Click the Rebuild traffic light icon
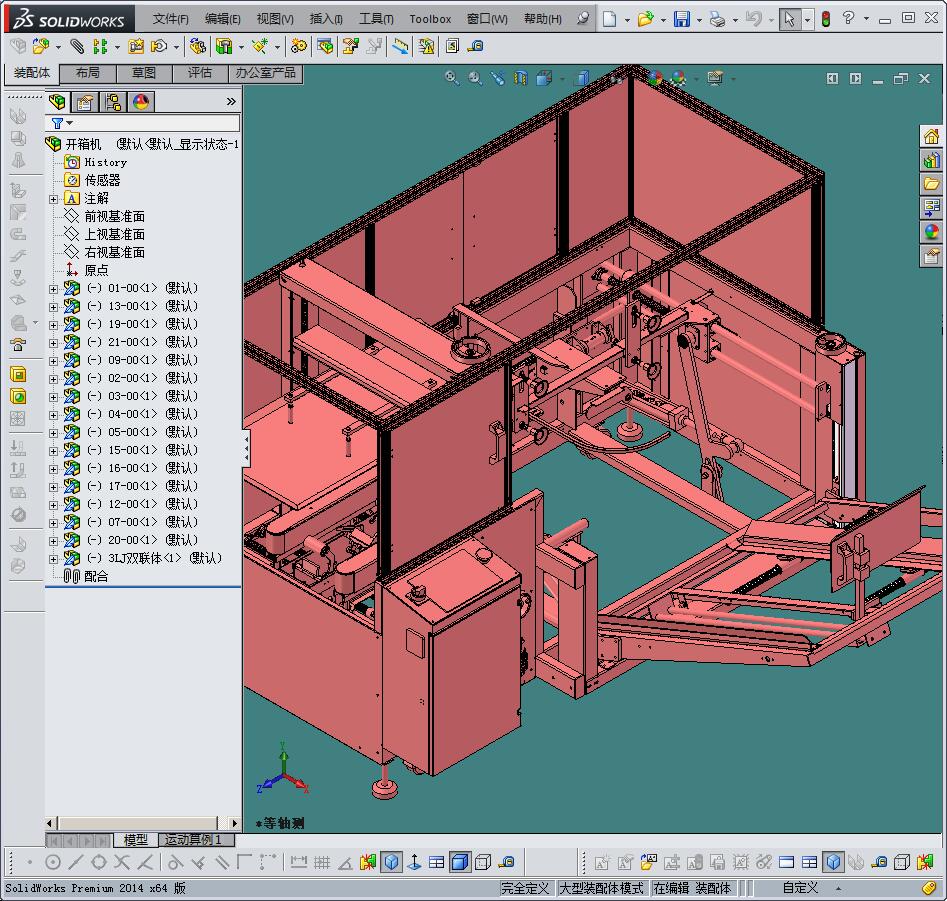 click(x=825, y=19)
